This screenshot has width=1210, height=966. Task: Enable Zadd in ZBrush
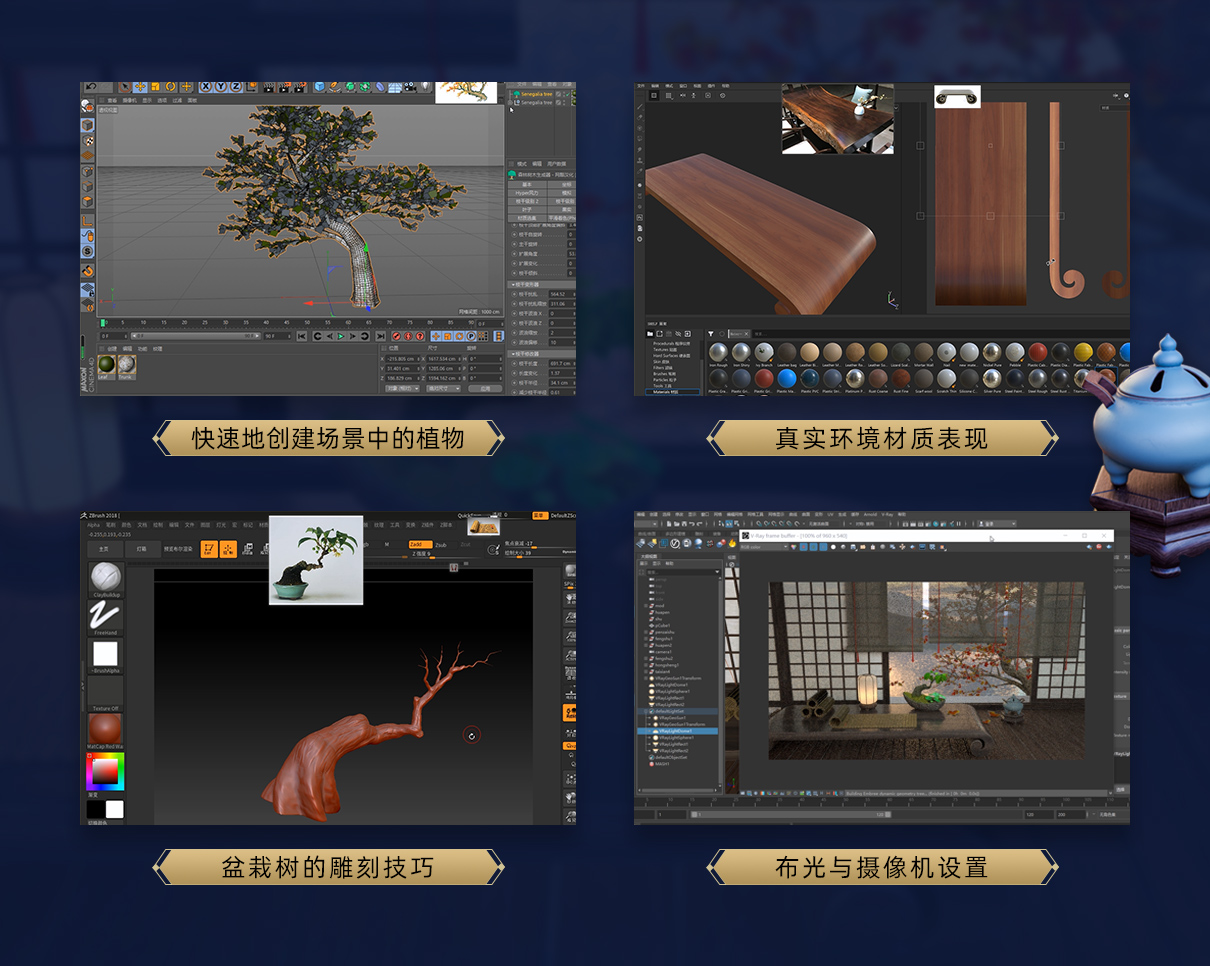[420, 545]
